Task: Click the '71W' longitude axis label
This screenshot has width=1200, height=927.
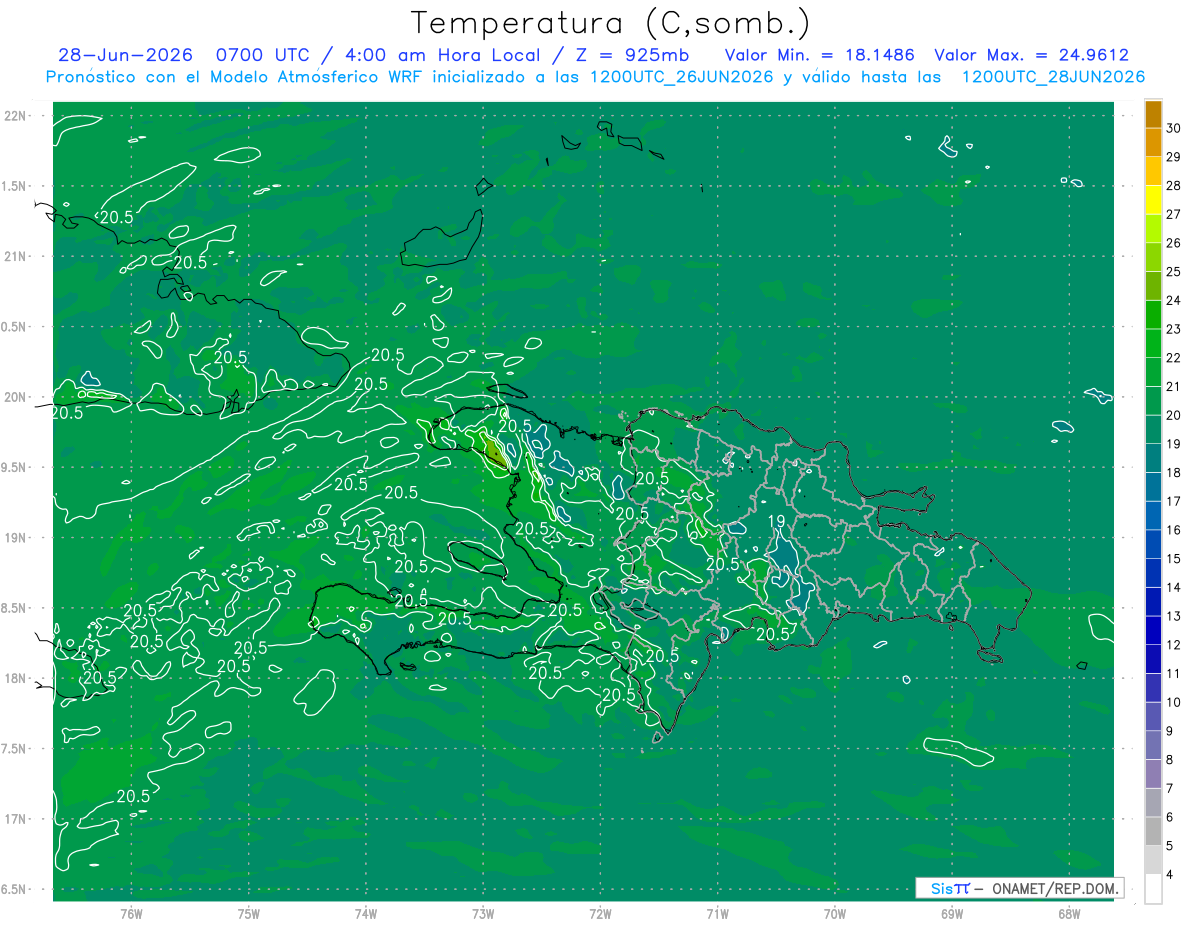Action: [717, 913]
